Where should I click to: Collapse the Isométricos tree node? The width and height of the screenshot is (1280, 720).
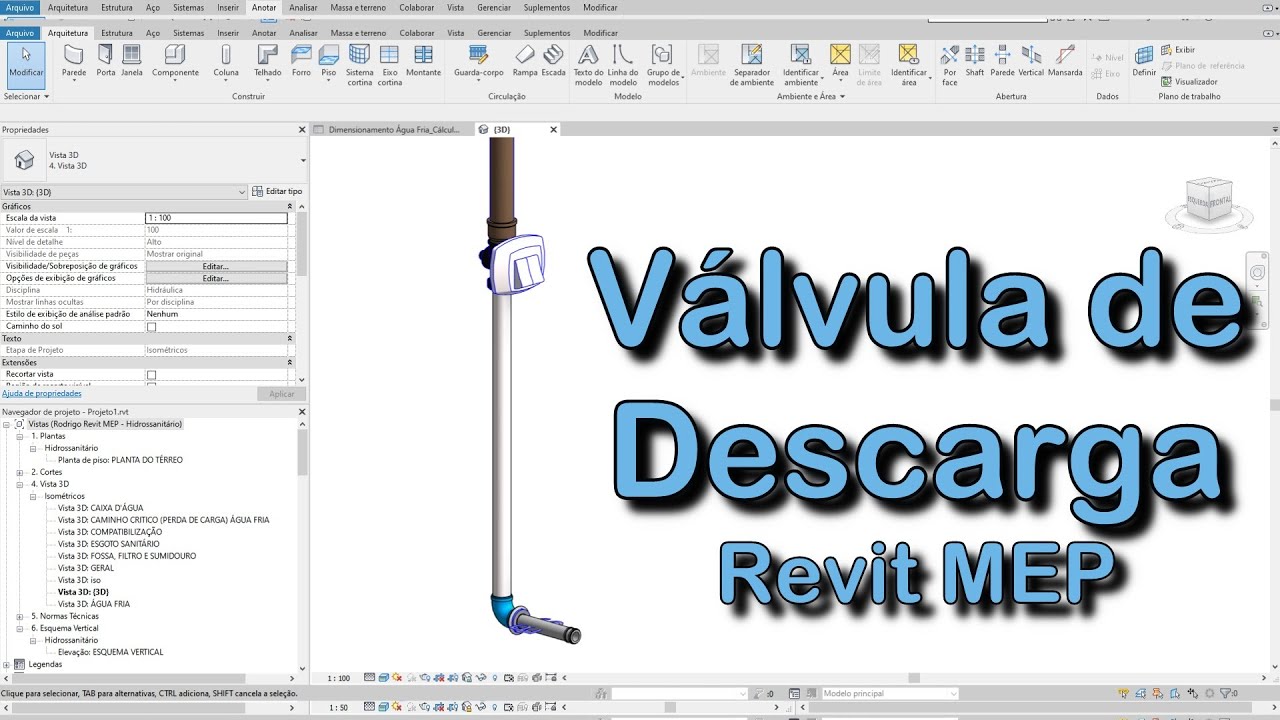34,496
